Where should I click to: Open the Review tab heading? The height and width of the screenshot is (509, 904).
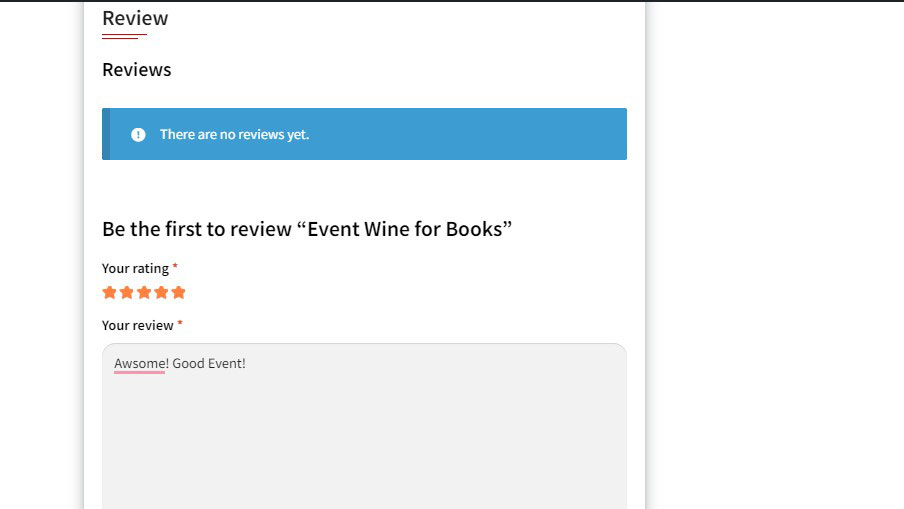(x=135, y=18)
